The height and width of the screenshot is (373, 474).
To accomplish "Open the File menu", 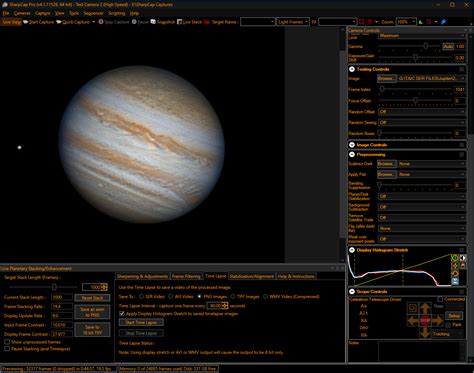I will (6, 13).
